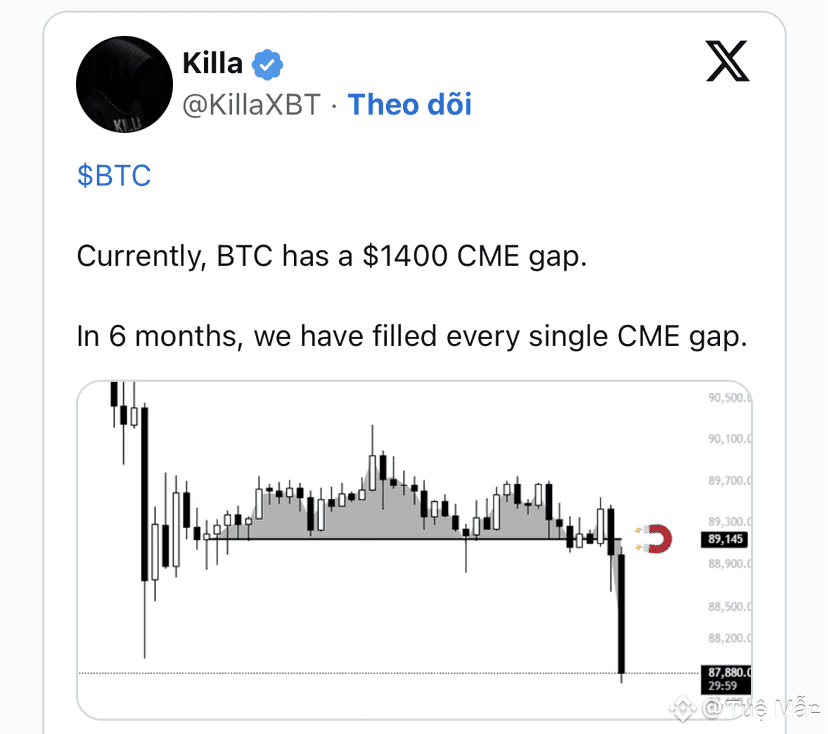This screenshot has width=828, height=734.
Task: Click the "In 6 months" tweet sentence
Action: click(x=411, y=336)
